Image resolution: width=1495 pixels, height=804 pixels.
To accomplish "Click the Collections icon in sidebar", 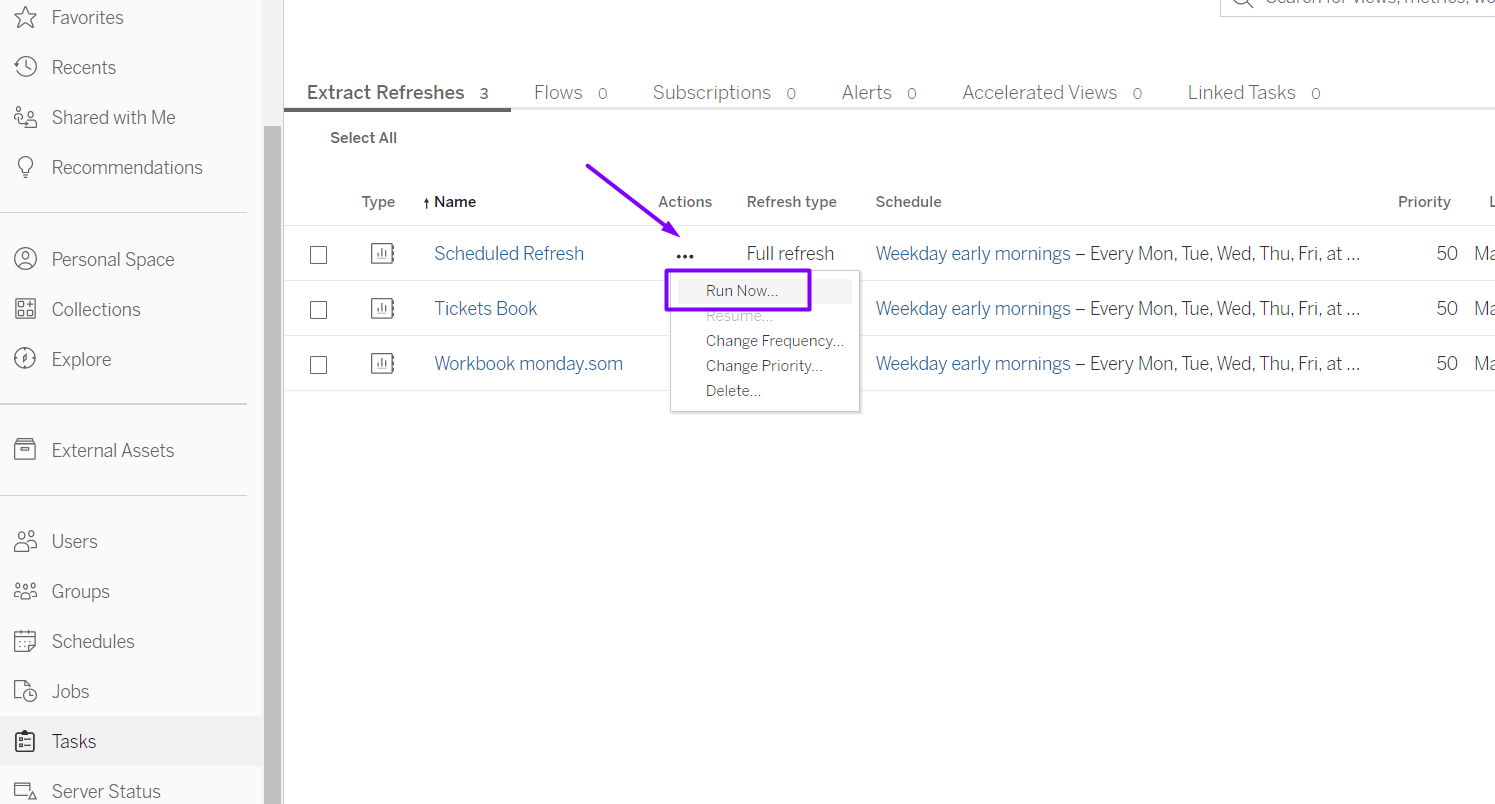I will [x=25, y=309].
